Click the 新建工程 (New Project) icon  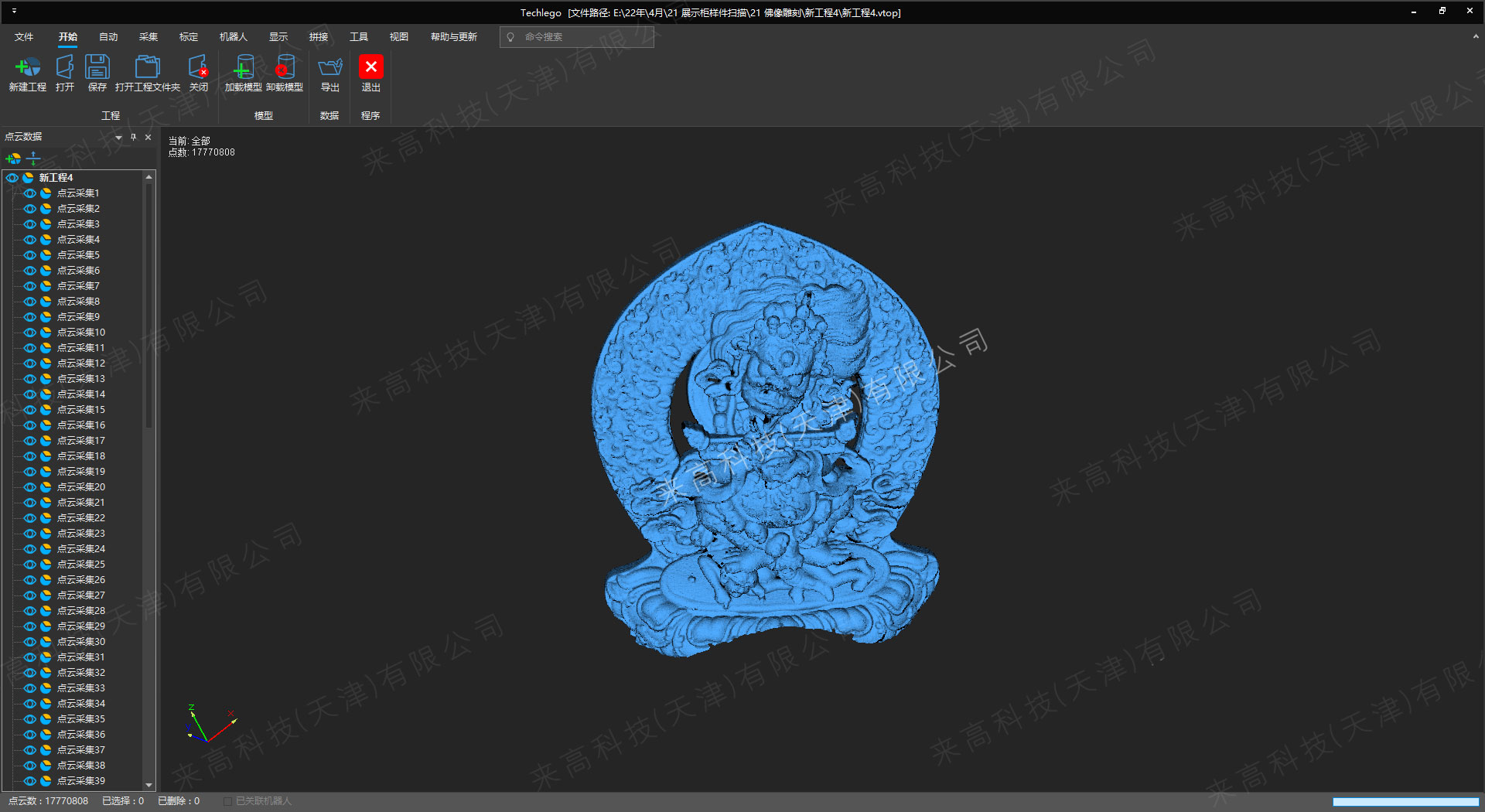27,68
